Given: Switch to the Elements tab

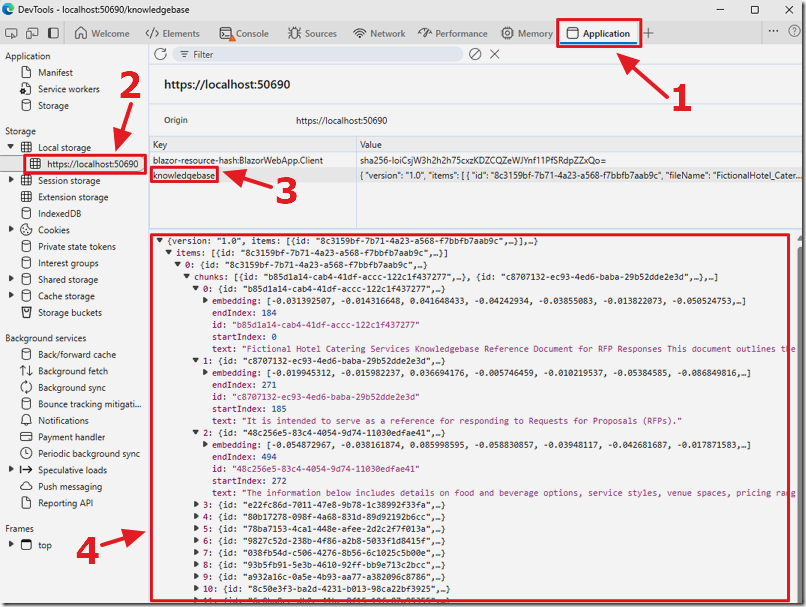Looking at the screenshot, I should (172, 33).
